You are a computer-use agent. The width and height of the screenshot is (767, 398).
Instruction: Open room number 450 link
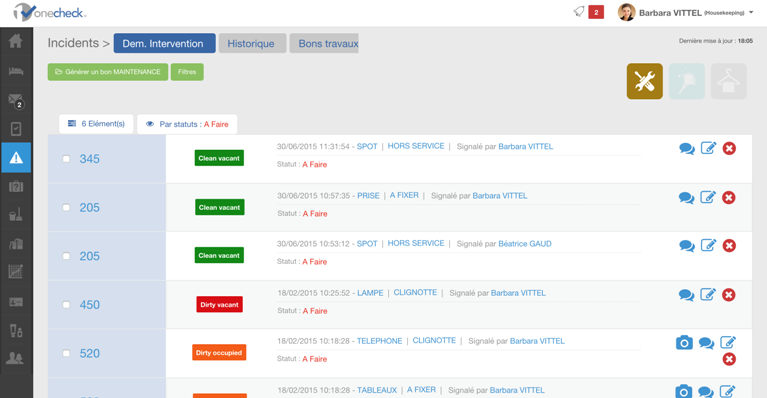tap(90, 305)
